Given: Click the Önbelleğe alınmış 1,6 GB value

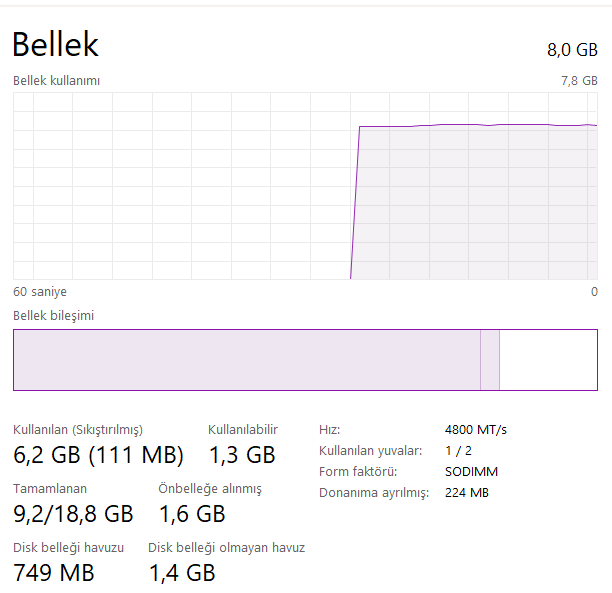Looking at the screenshot, I should point(192,514).
